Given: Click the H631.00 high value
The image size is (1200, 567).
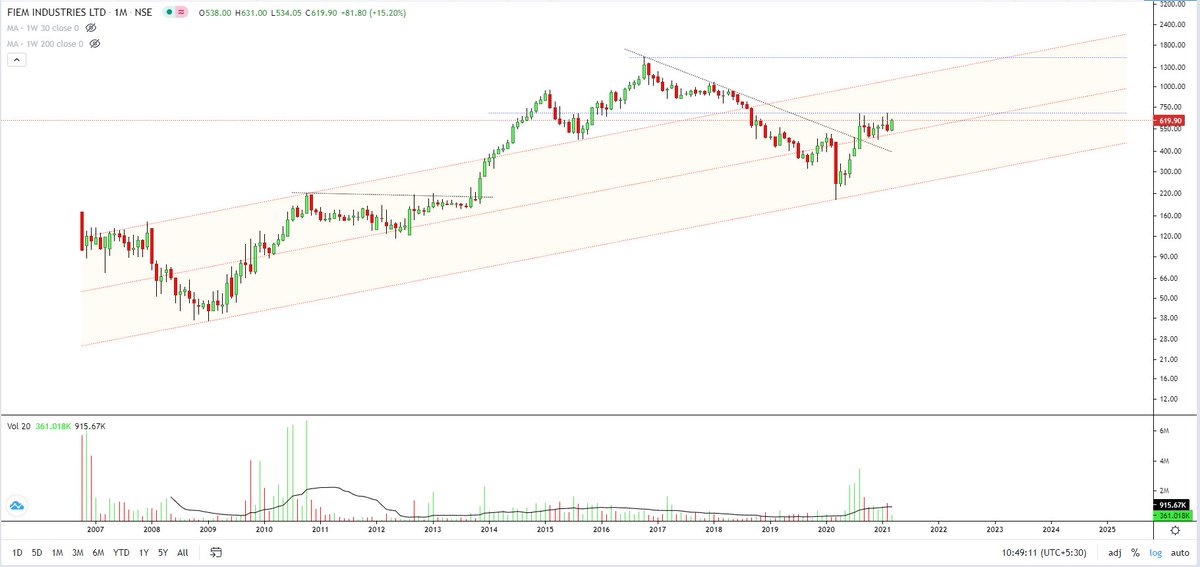Looking at the screenshot, I should click(249, 14).
